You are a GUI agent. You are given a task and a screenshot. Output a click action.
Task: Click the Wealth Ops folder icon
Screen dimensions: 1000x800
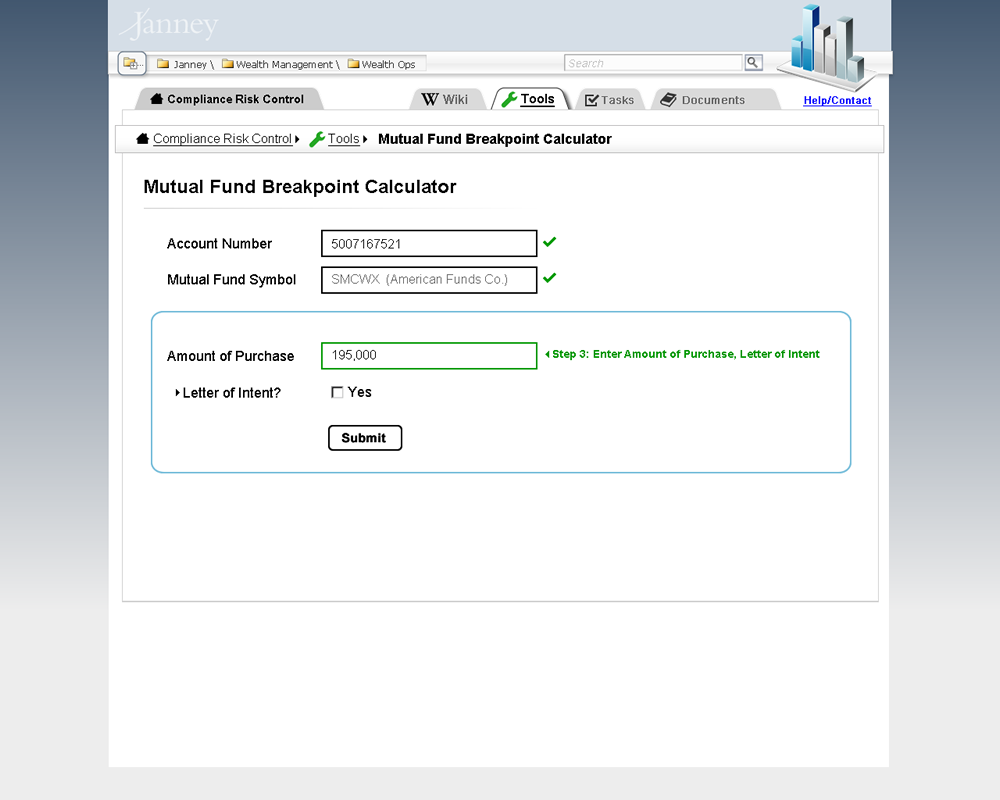click(355, 63)
